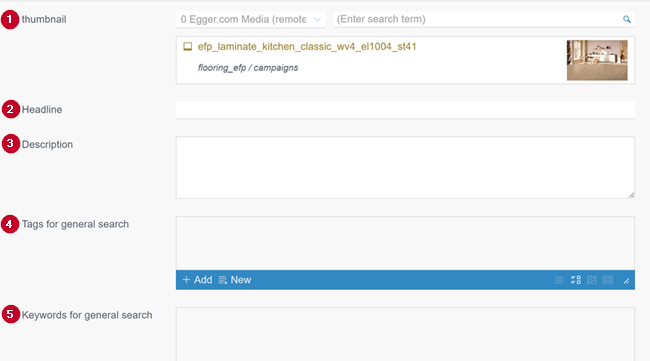Switch Tags list to thumbnails-with-text view
Screen dimensions: 650x361
(575, 280)
